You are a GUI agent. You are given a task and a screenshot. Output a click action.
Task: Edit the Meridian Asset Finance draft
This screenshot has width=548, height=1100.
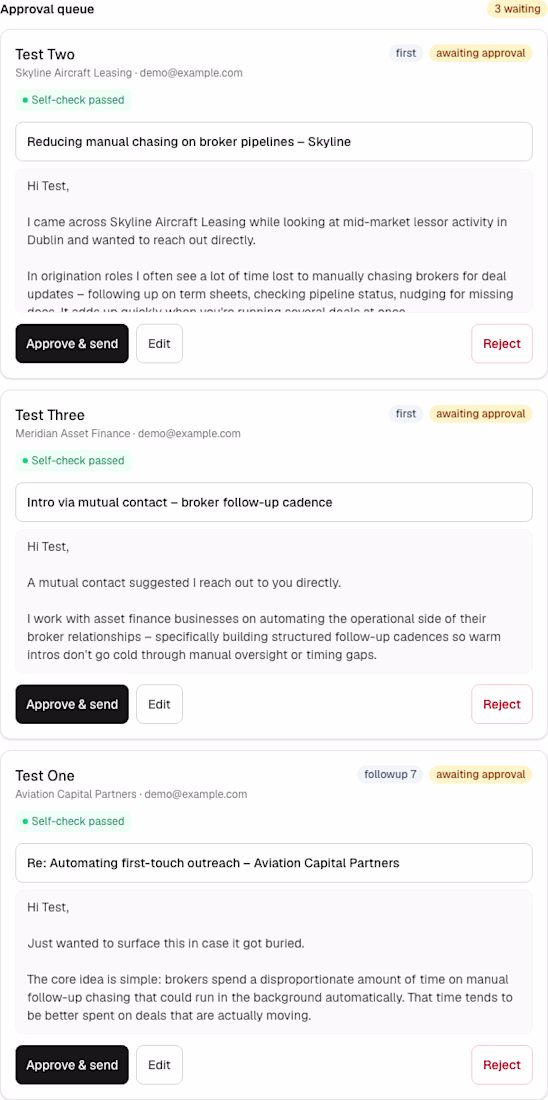click(x=159, y=704)
